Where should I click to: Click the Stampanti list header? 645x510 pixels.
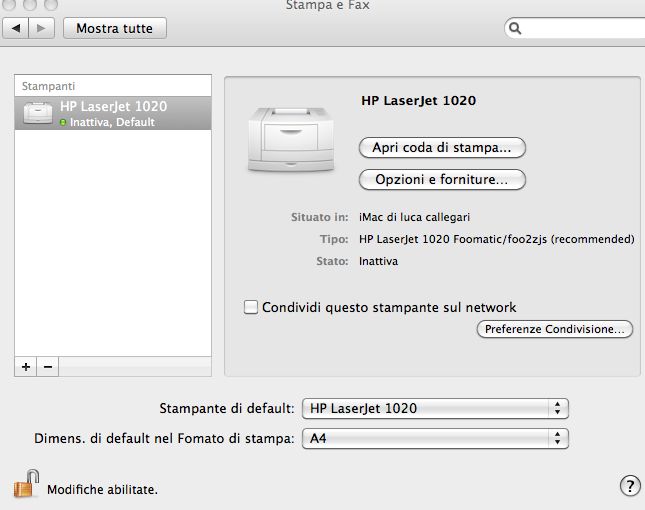[x=48, y=86]
